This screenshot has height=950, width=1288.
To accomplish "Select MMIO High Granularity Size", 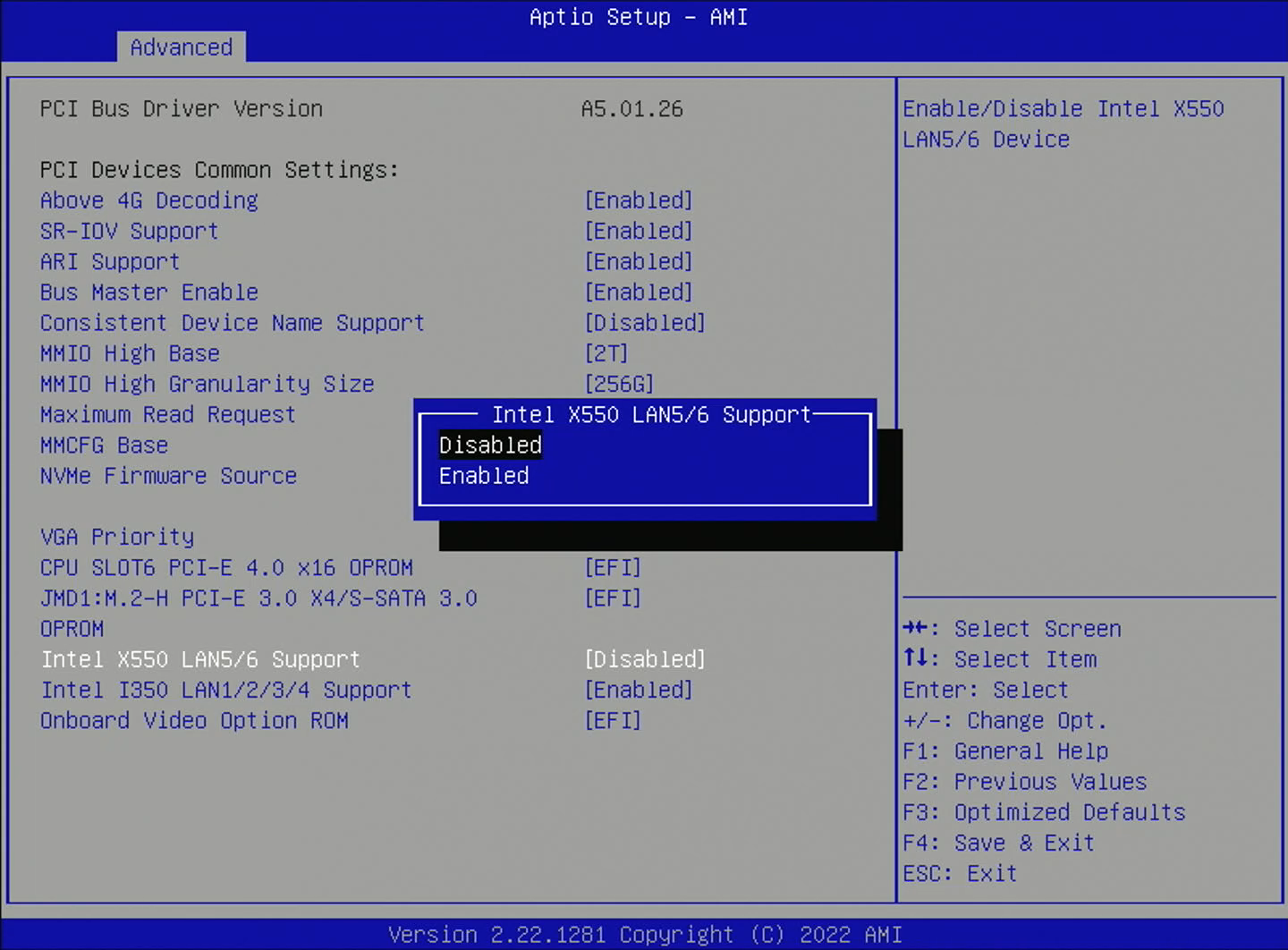I will [207, 384].
